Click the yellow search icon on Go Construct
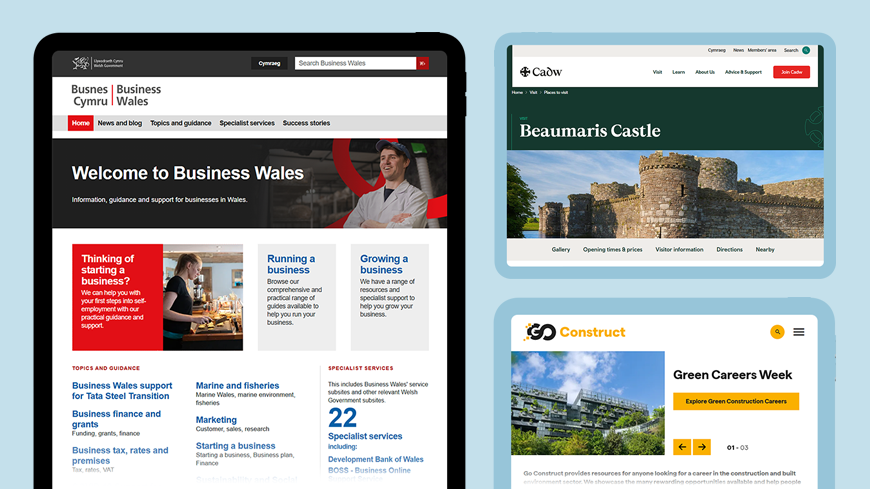 point(777,332)
